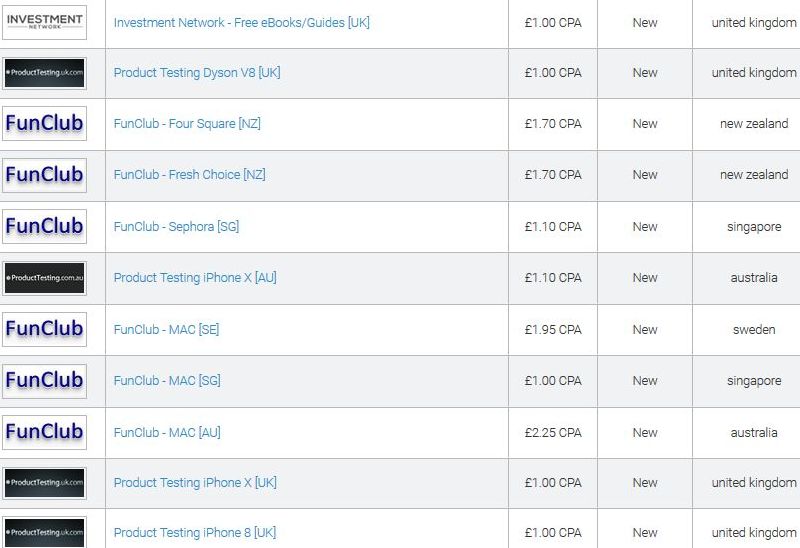The width and height of the screenshot is (800, 548).
Task: Click FunClub logo beside Fresh Choice offer
Action: pos(44,175)
